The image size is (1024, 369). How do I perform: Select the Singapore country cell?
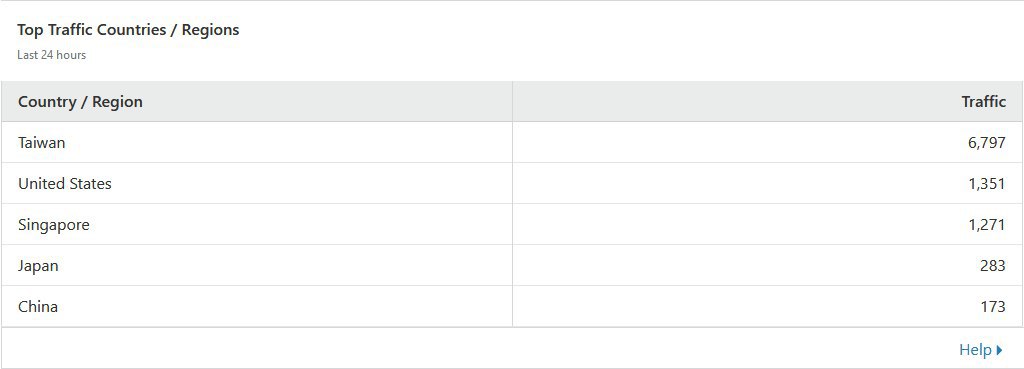click(x=257, y=225)
